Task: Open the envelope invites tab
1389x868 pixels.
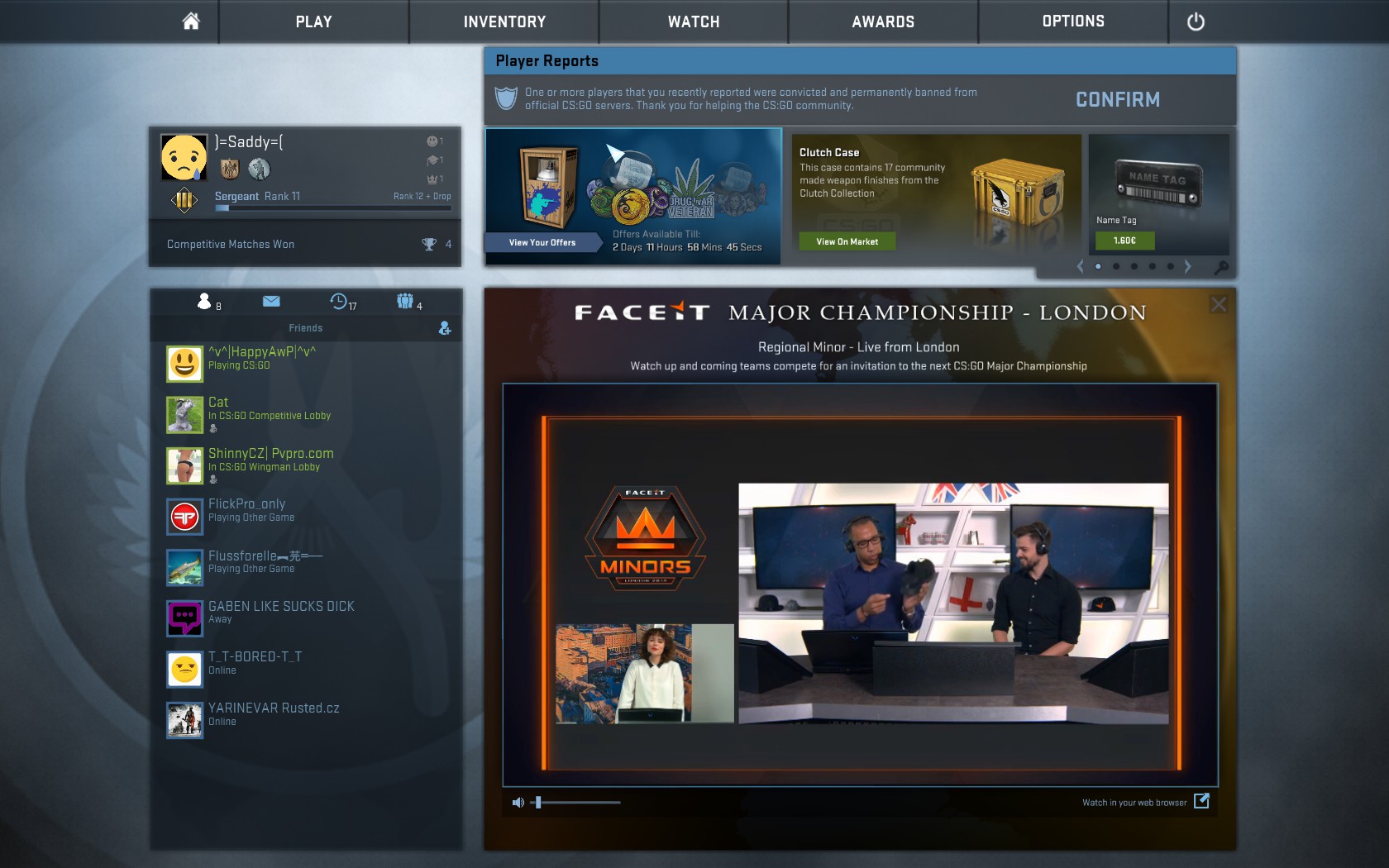Action: tap(271, 302)
